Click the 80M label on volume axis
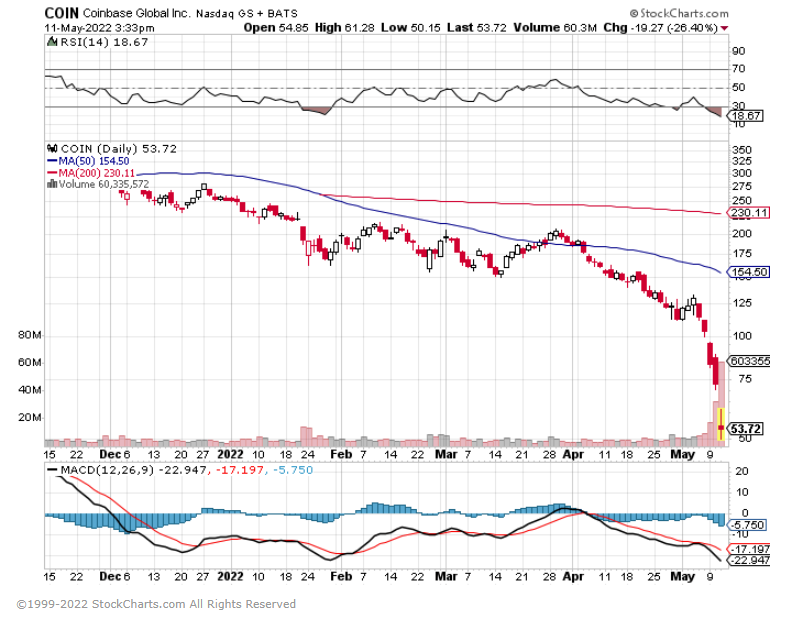810x628 pixels. coord(29,335)
